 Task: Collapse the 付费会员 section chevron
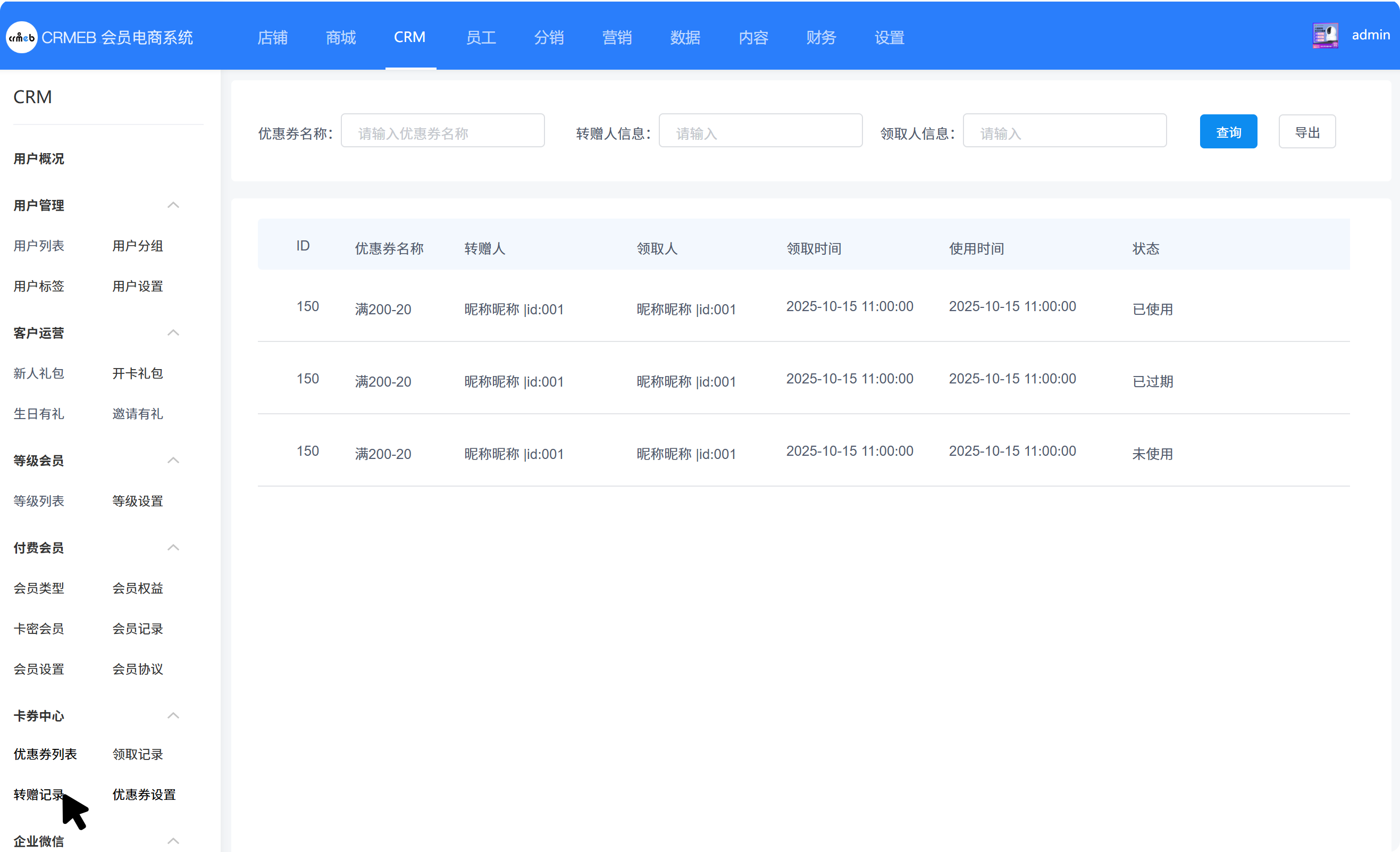click(173, 547)
